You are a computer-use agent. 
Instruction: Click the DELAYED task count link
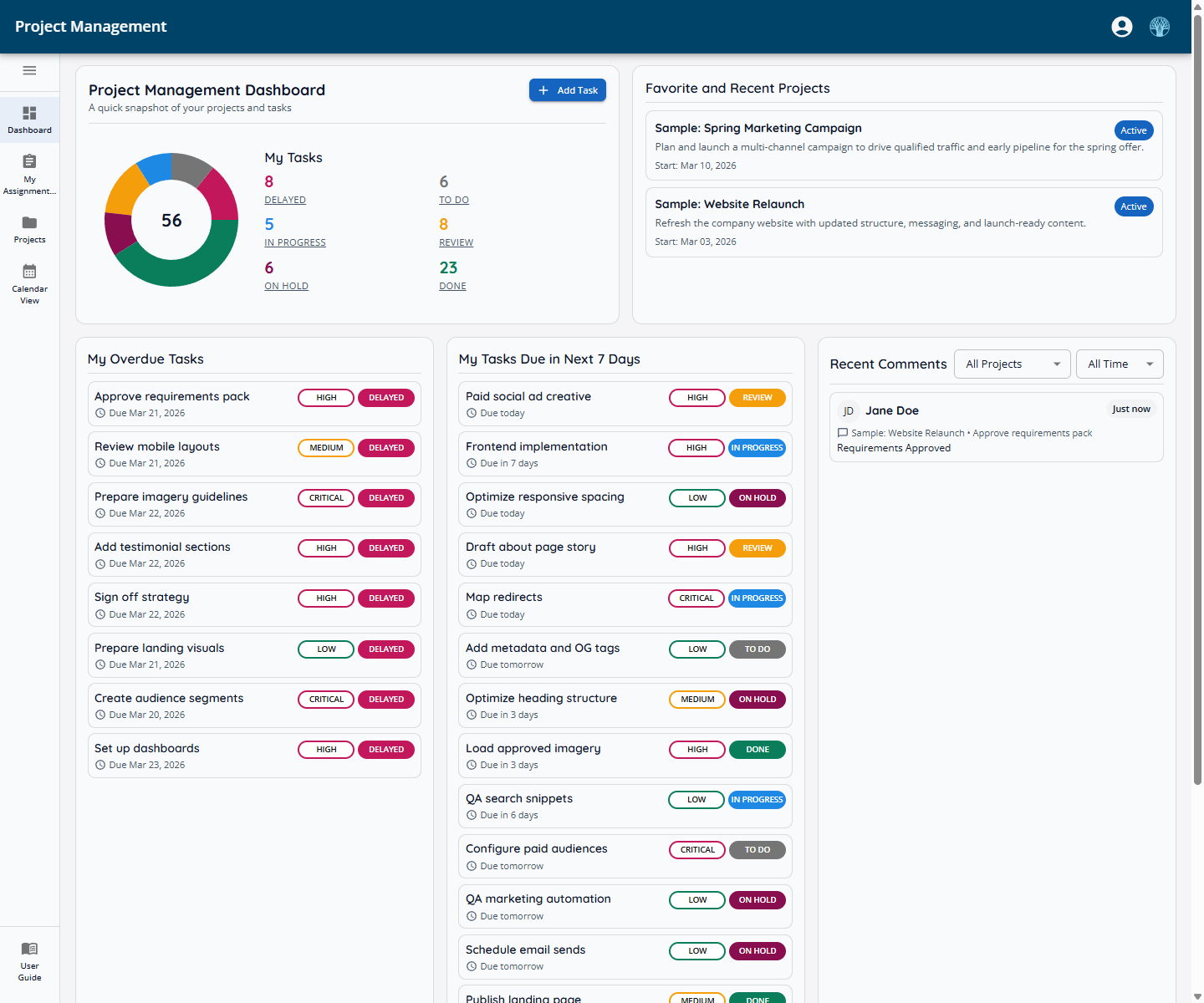[285, 200]
